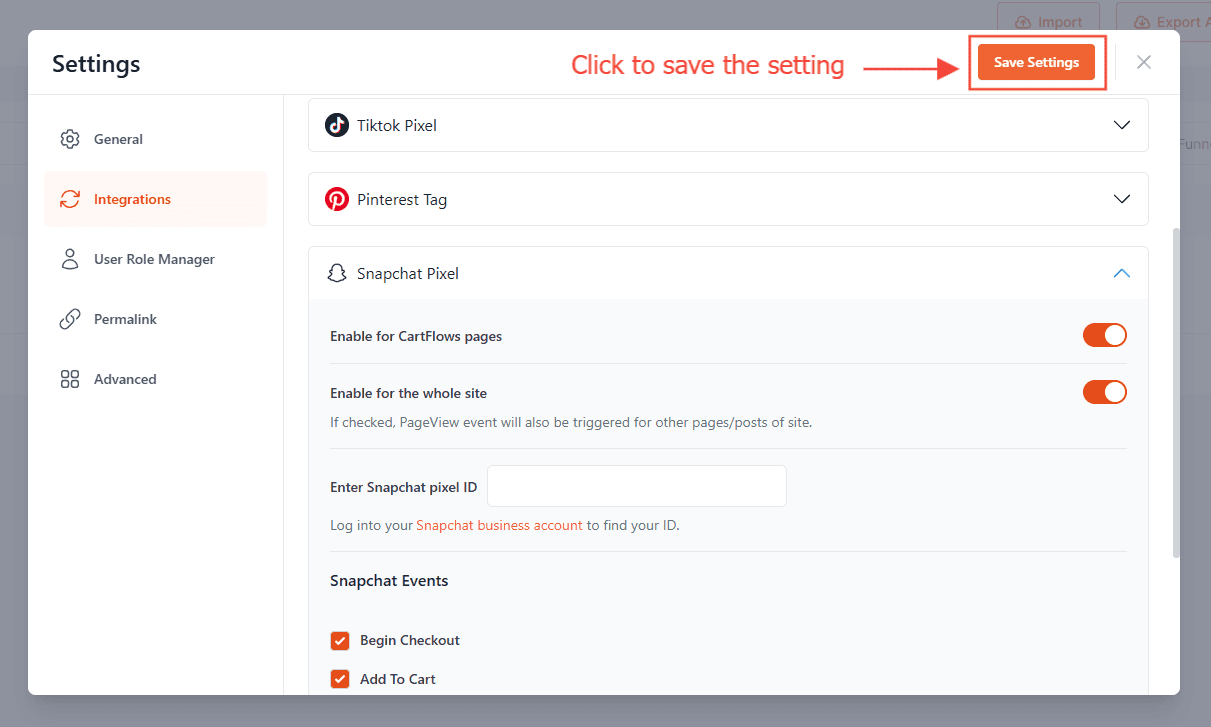Uncheck the Add To Cart checkbox

coord(340,679)
